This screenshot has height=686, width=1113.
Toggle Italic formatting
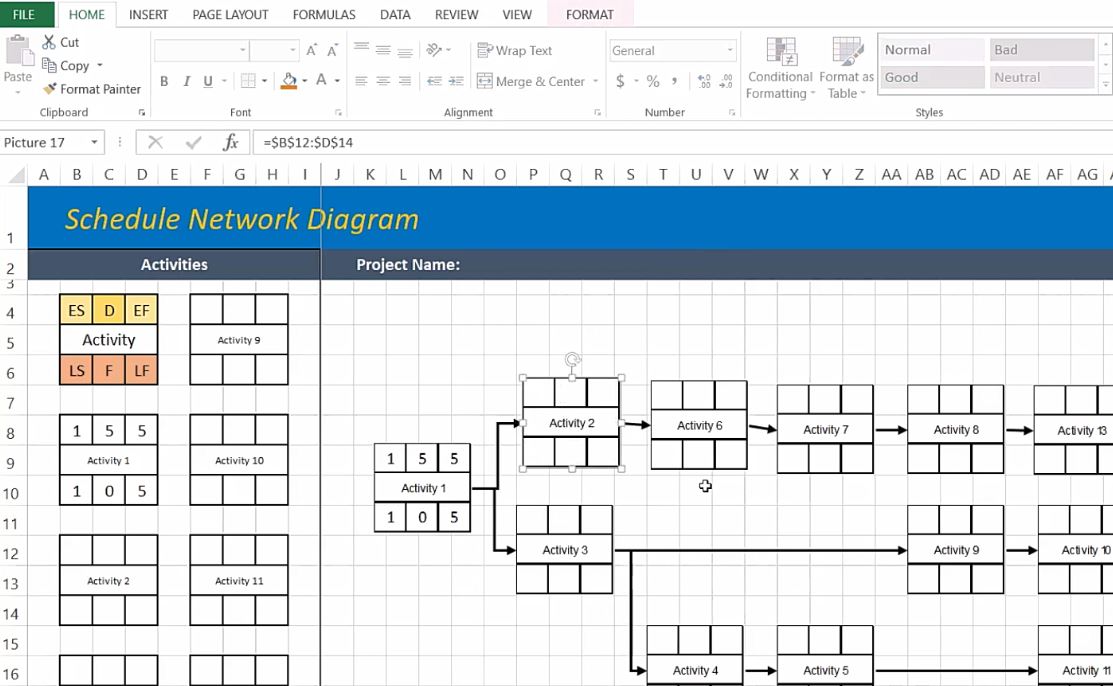pyautogui.click(x=186, y=81)
